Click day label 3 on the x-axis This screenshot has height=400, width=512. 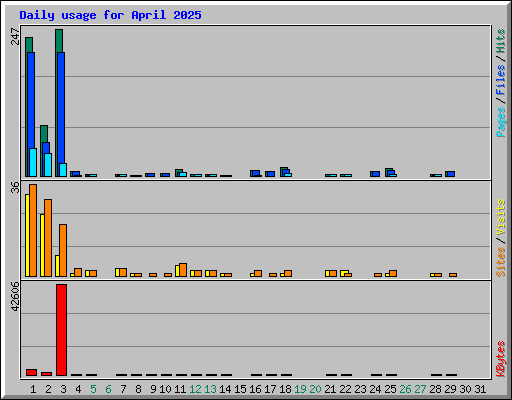(x=63, y=389)
